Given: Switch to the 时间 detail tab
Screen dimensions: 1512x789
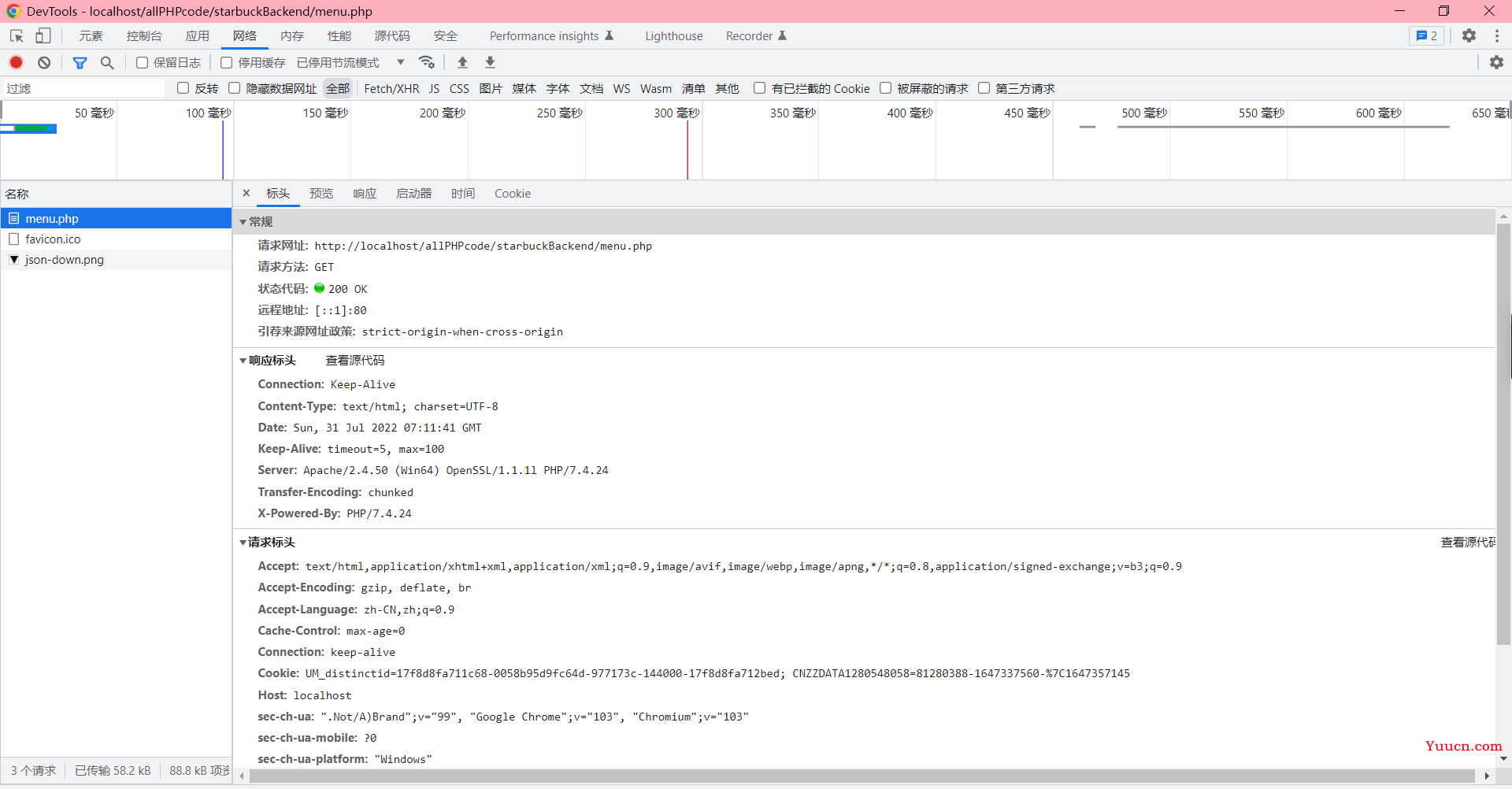Looking at the screenshot, I should (463, 194).
